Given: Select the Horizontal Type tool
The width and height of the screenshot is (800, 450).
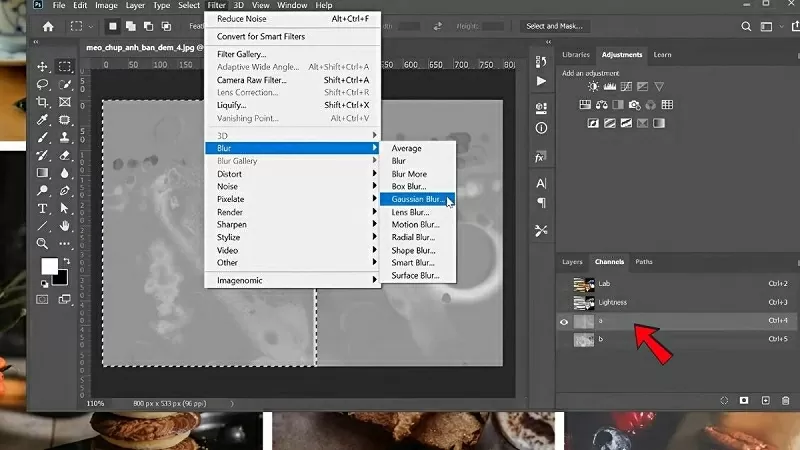Looking at the screenshot, I should point(43,208).
